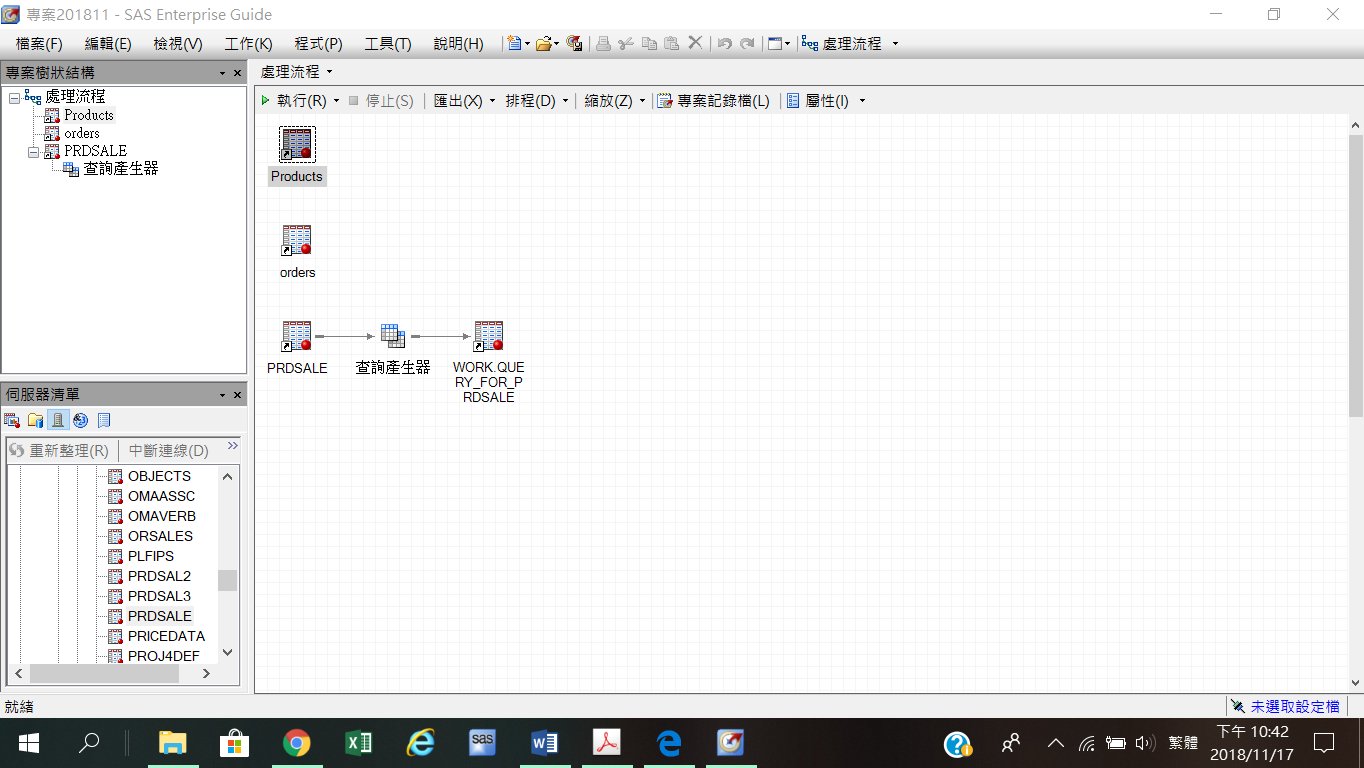The height and width of the screenshot is (768, 1364).
Task: Click the Redo arrow icon
Action: point(746,43)
